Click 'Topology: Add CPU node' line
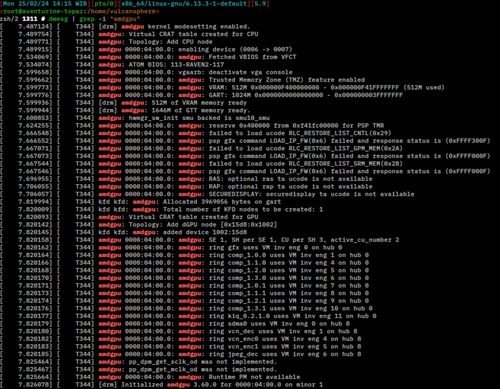The height and width of the screenshot is (389, 500). tap(170, 42)
